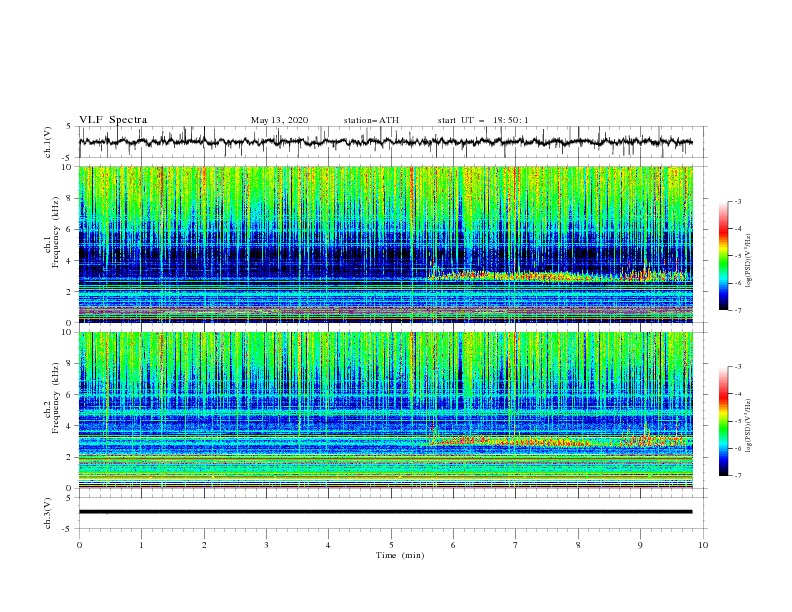Click time axis tick label '7'
Screen dimensions: 792x612
pos(516,545)
